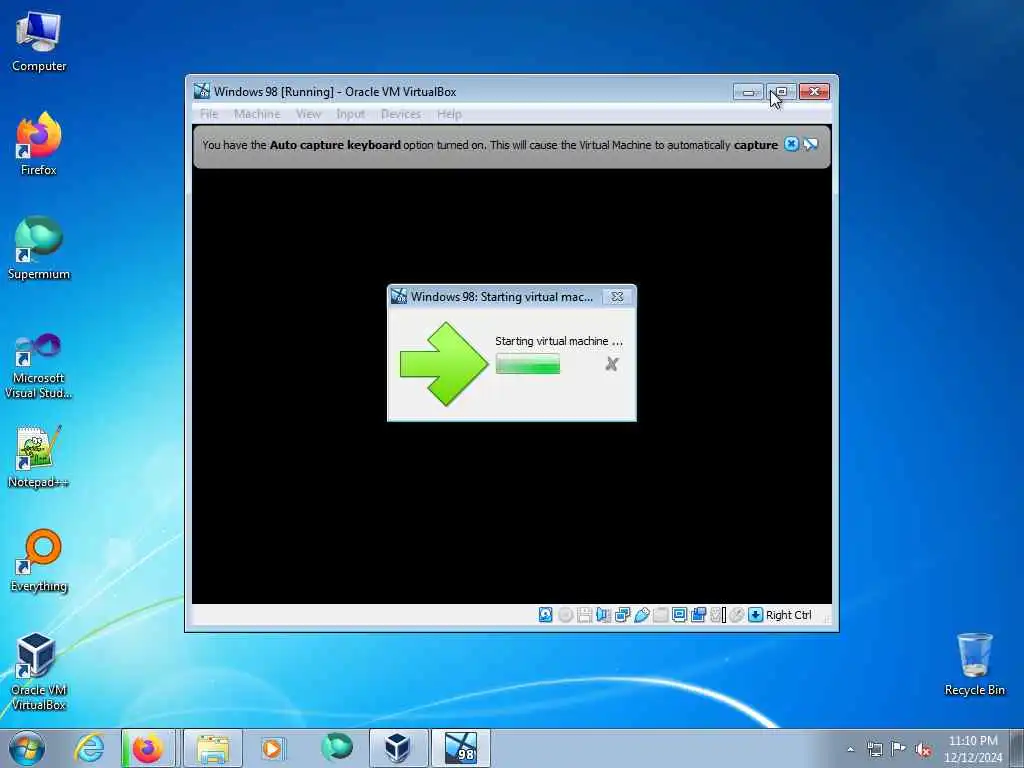Dismiss the Auto capture keyboard notification

[791, 144]
